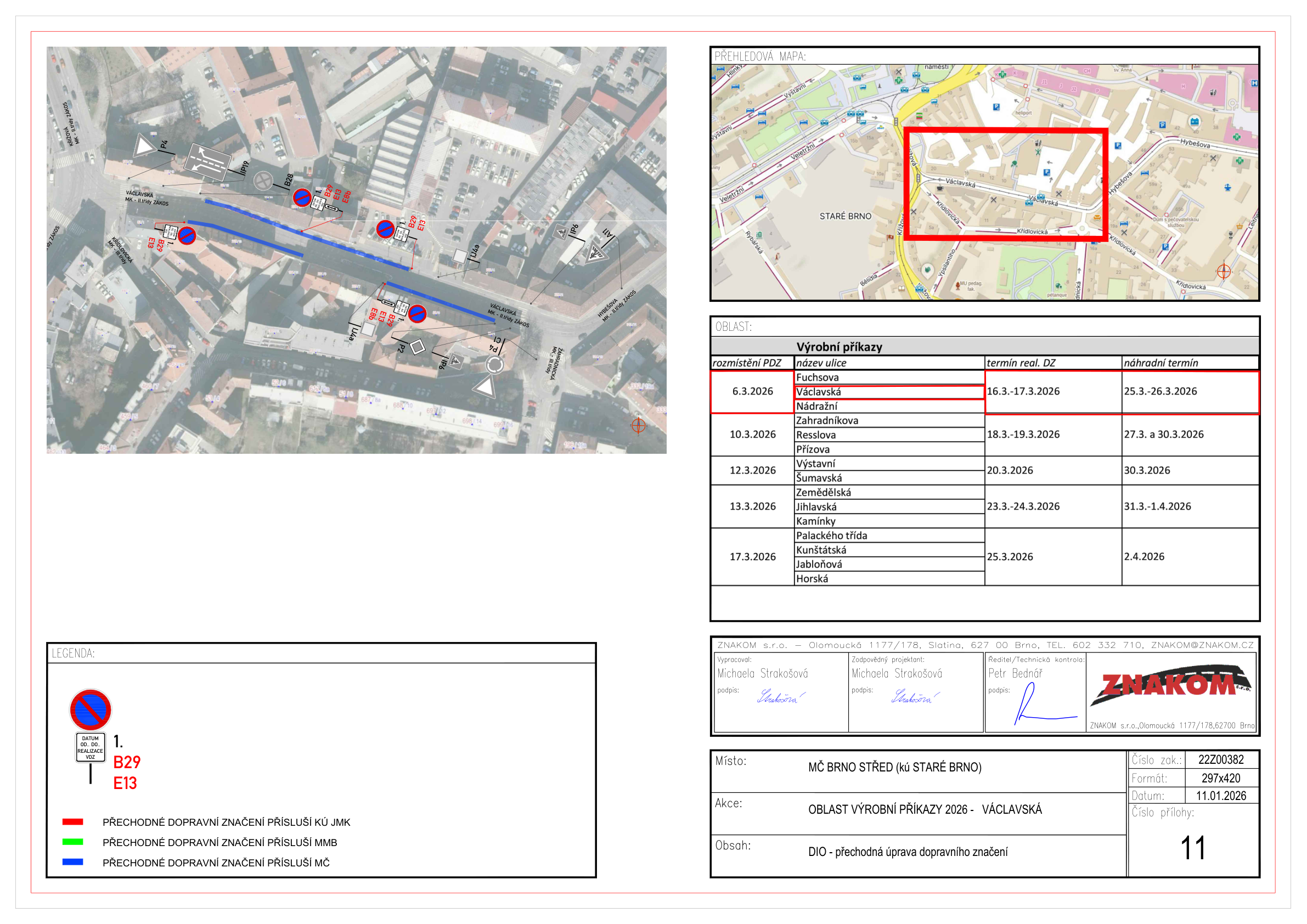Select the A11 pedestrian warning triangle sign
The width and height of the screenshot is (1307, 924).
(x=595, y=253)
